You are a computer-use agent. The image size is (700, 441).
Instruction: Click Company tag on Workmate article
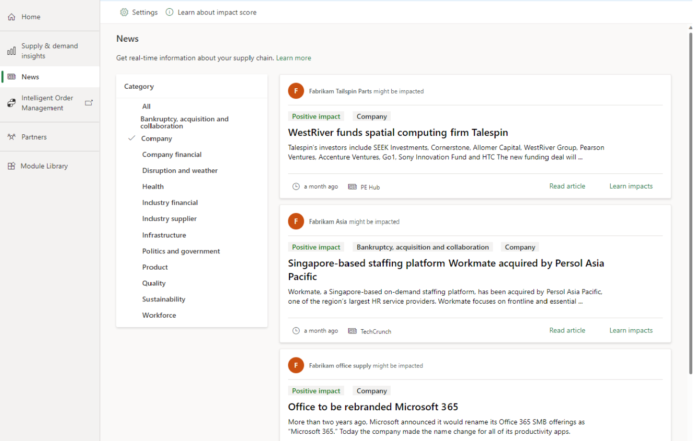[520, 247]
